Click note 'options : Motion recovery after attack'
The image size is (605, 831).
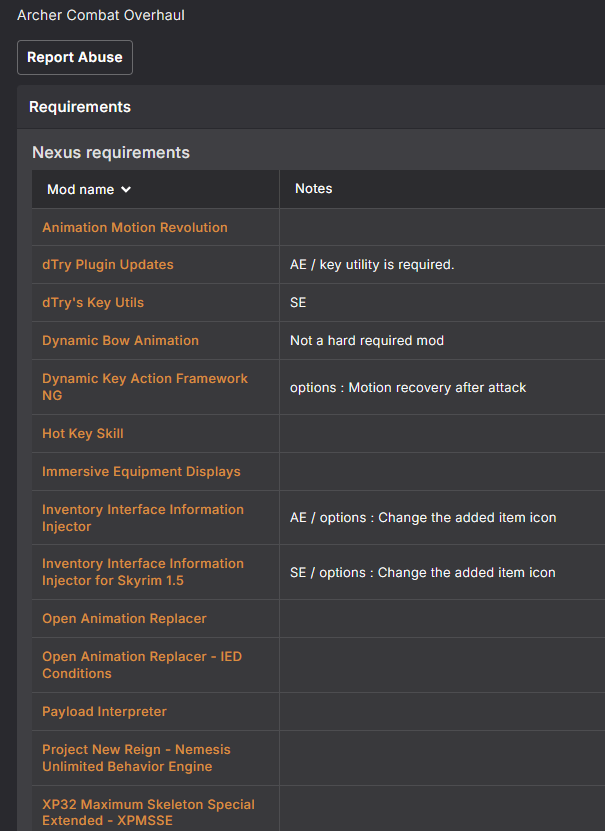408,387
